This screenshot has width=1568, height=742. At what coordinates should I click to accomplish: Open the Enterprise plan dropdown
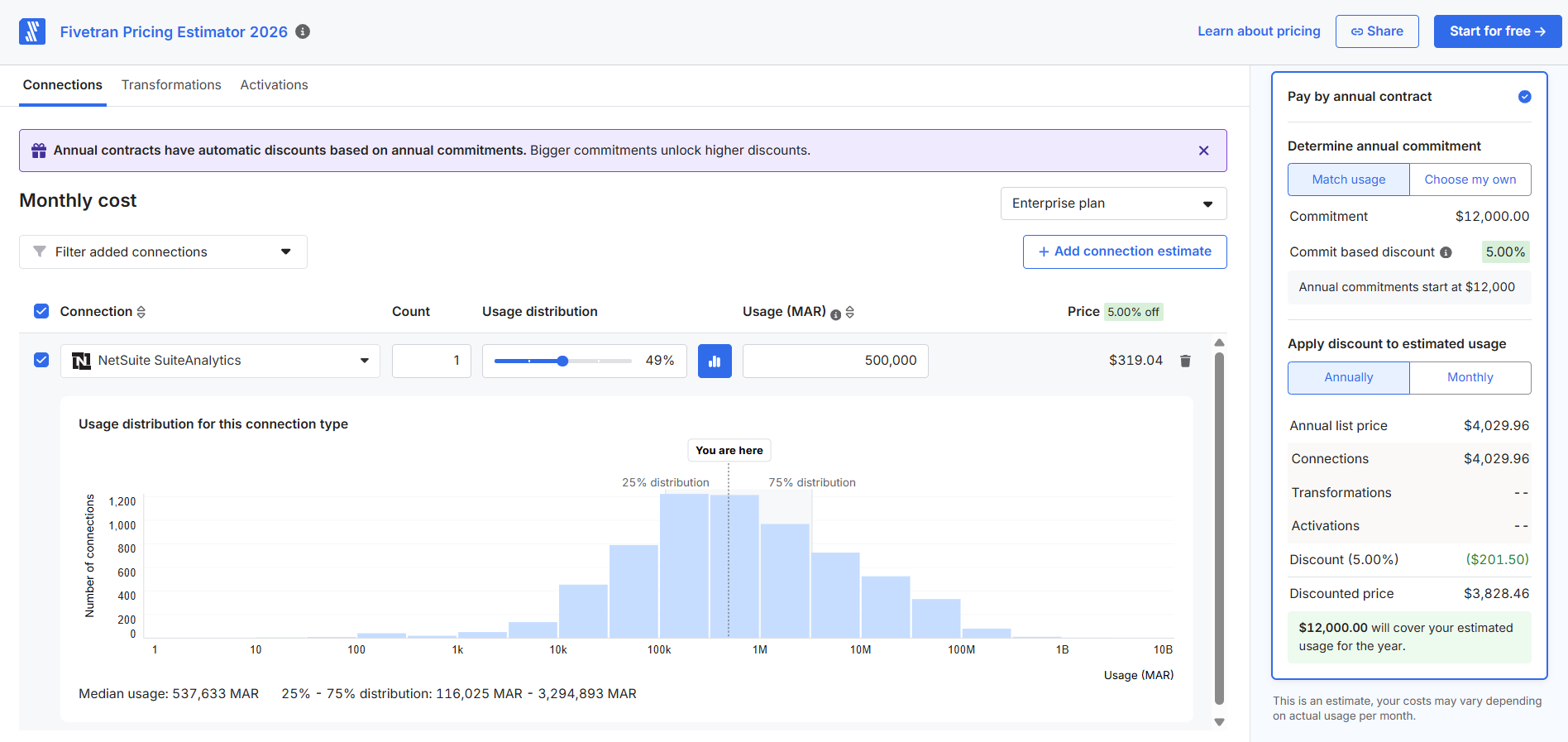1113,203
